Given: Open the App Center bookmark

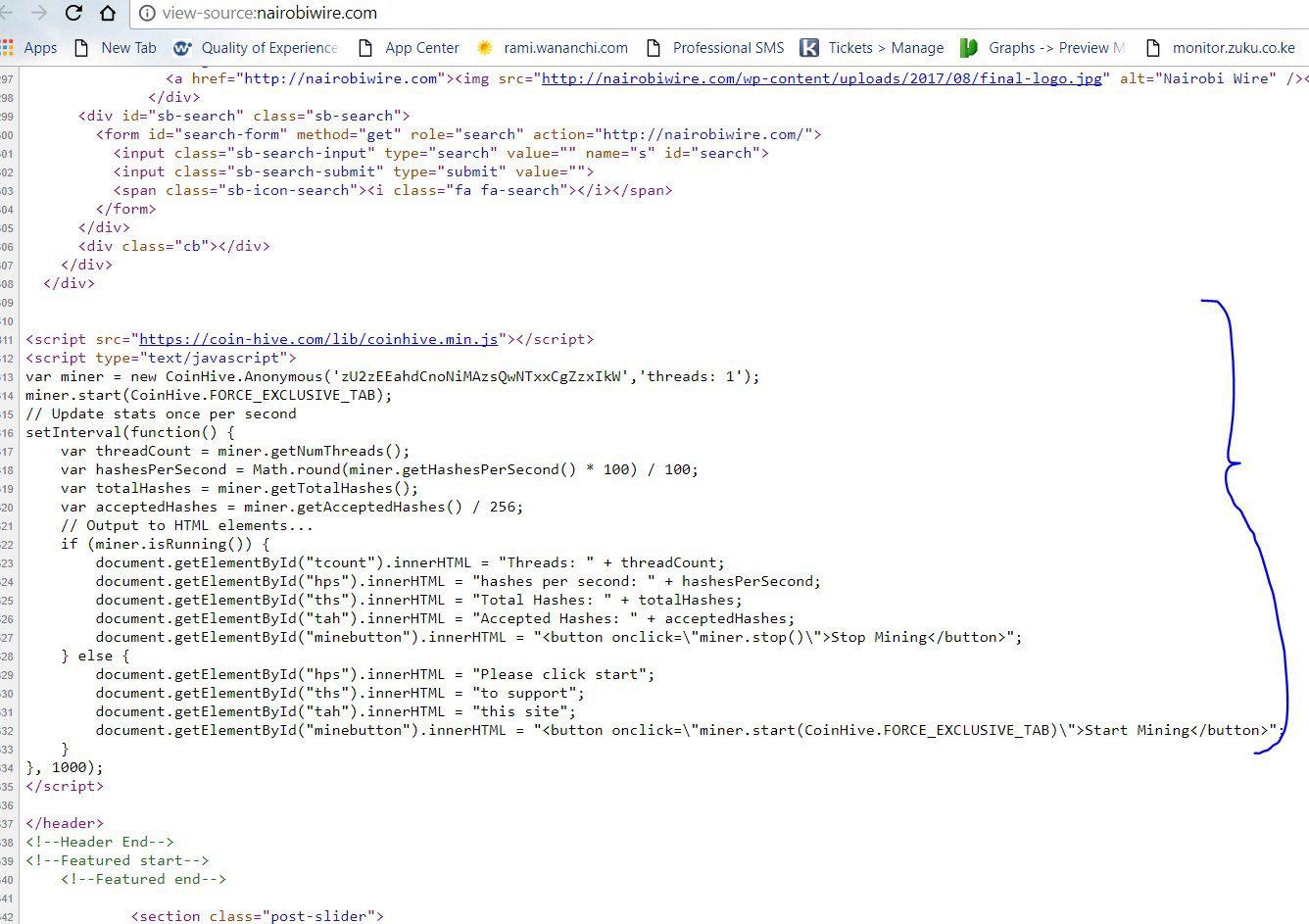Looking at the screenshot, I should [410, 47].
